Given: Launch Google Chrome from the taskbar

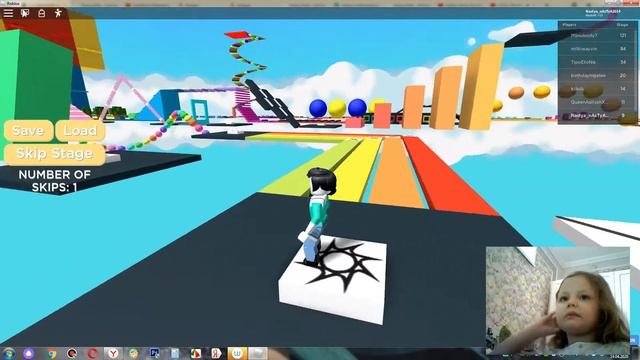Looking at the screenshot, I should tap(52, 353).
